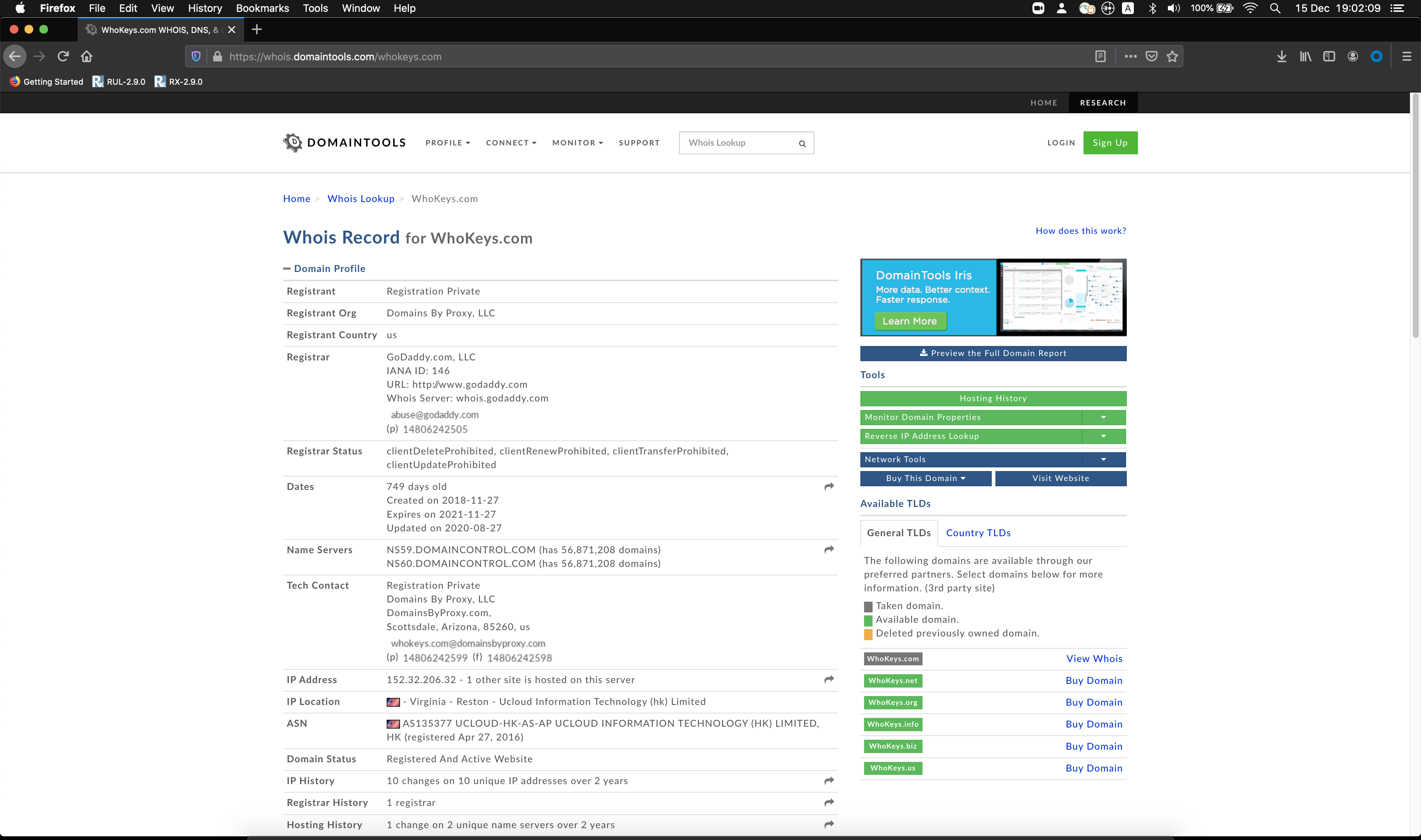Image resolution: width=1421 pixels, height=840 pixels.
Task: Click the share icon next to Dates
Action: tap(828, 487)
